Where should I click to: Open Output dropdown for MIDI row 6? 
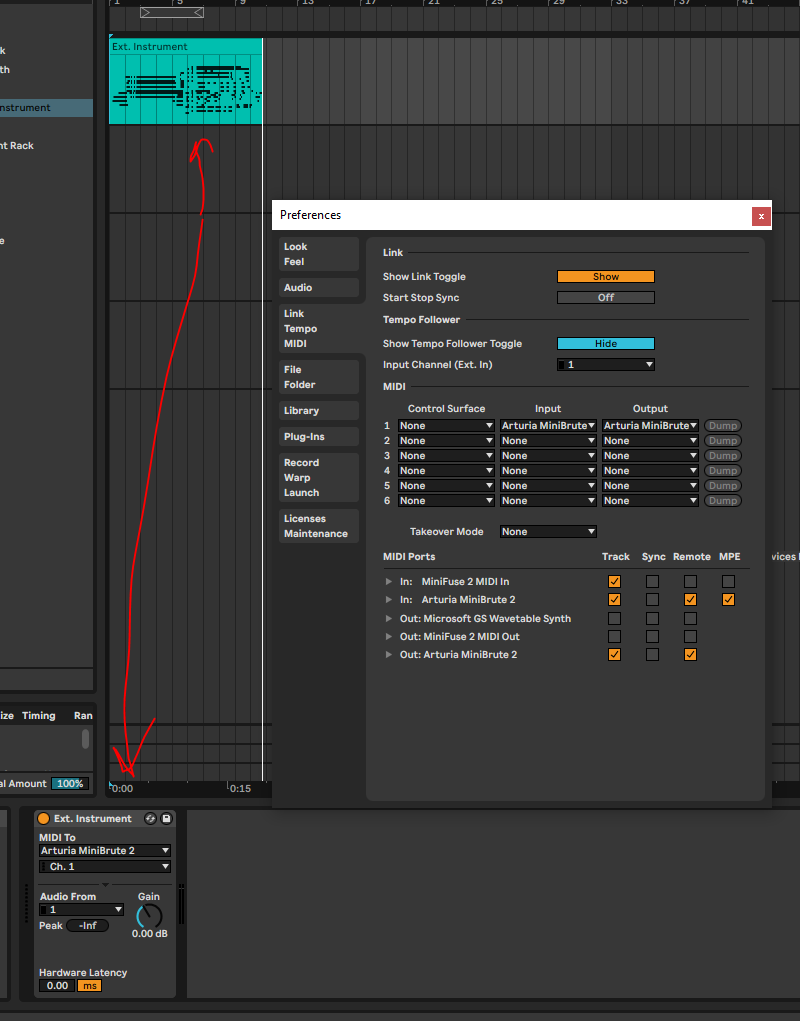[650, 501]
